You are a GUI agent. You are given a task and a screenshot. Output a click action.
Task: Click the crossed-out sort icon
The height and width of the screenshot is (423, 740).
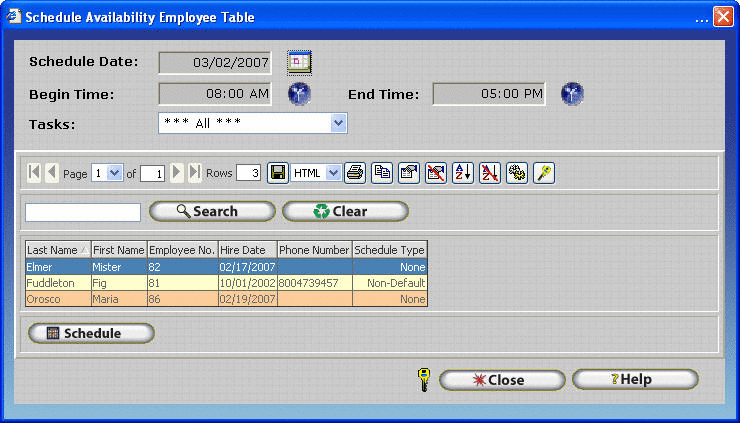point(490,173)
